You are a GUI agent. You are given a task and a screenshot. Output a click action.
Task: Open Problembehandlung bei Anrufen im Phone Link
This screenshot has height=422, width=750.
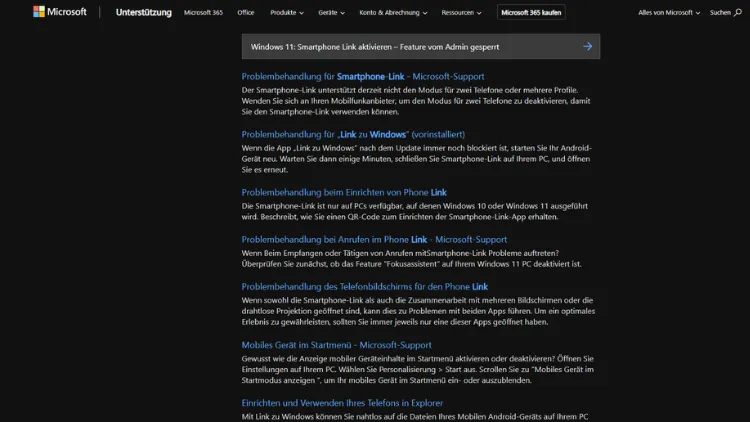click(374, 239)
